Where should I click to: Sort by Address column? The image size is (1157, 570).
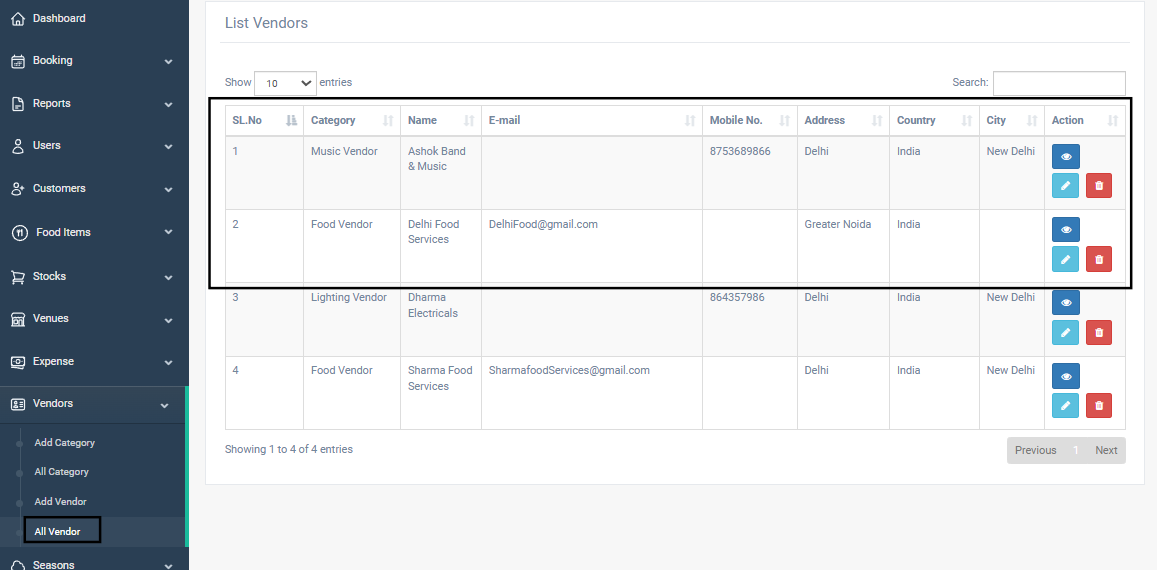pos(843,120)
